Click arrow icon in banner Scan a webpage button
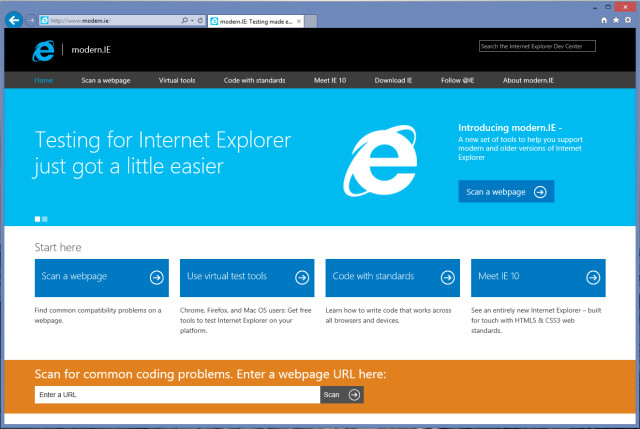 pos(540,192)
